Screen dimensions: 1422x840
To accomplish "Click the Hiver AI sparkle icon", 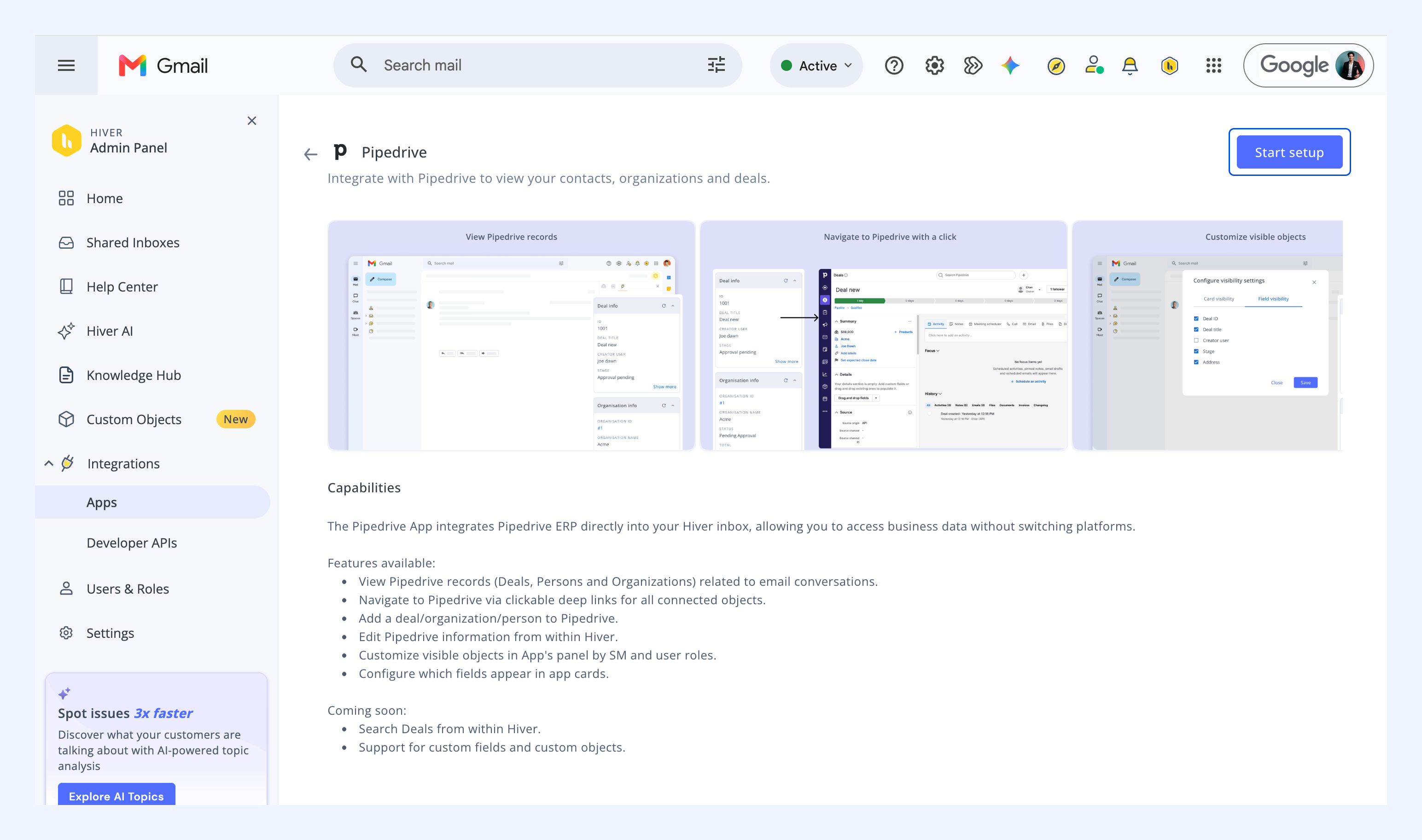I will pos(66,331).
